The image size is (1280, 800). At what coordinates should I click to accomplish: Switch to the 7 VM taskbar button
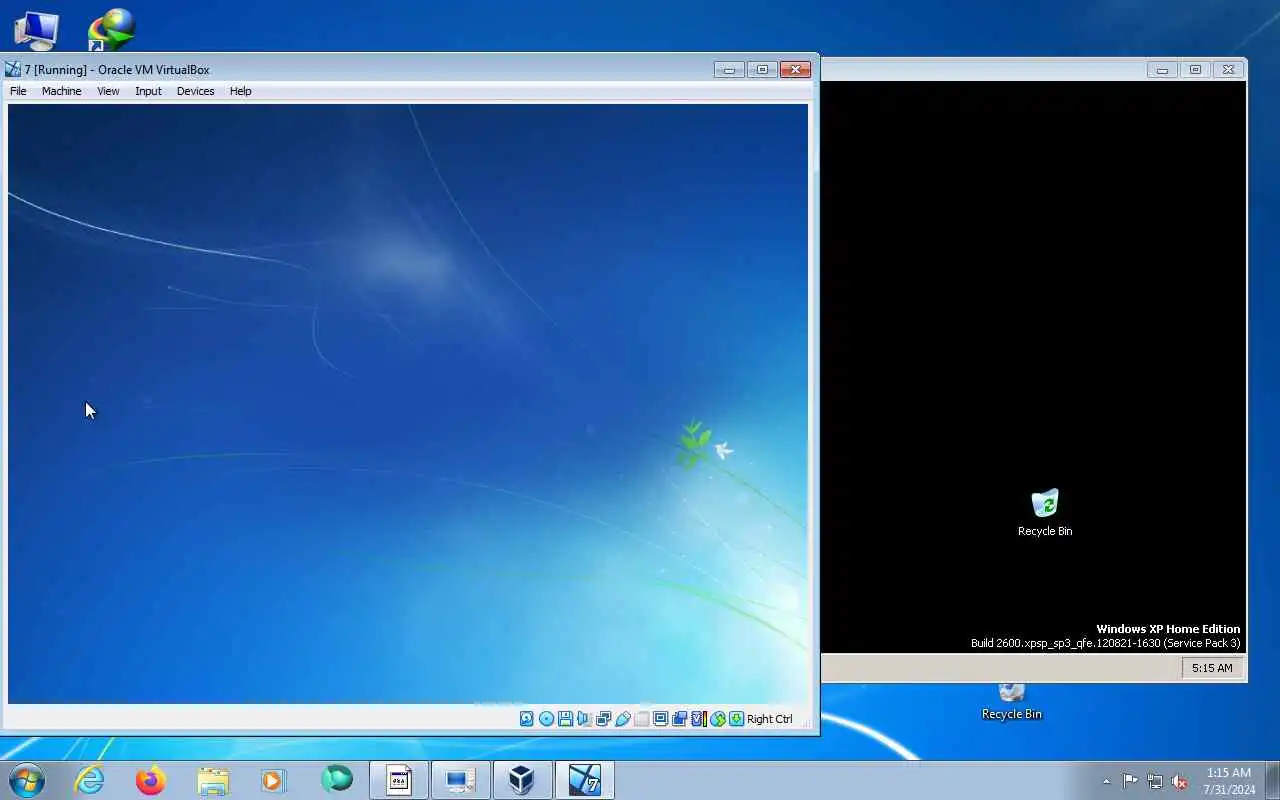click(x=584, y=780)
